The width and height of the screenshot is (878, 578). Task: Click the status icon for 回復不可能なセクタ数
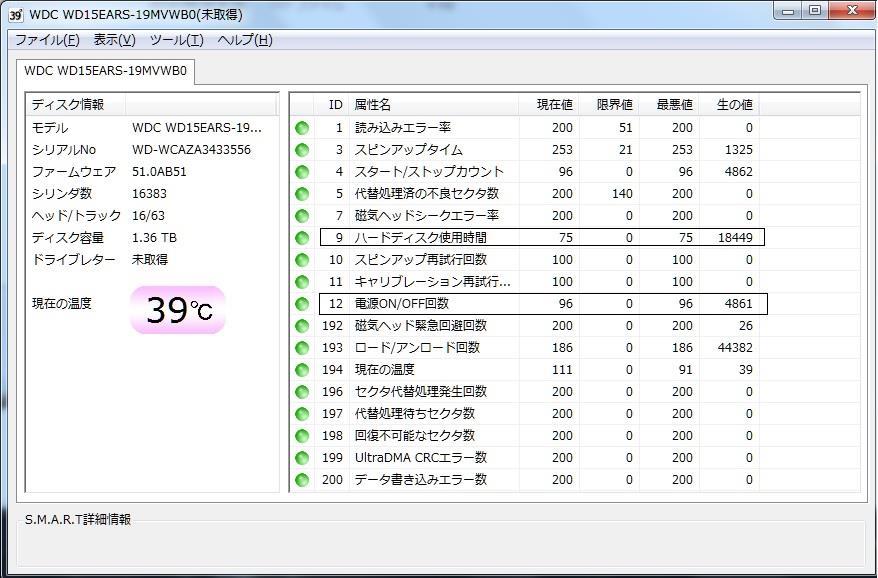(x=302, y=436)
